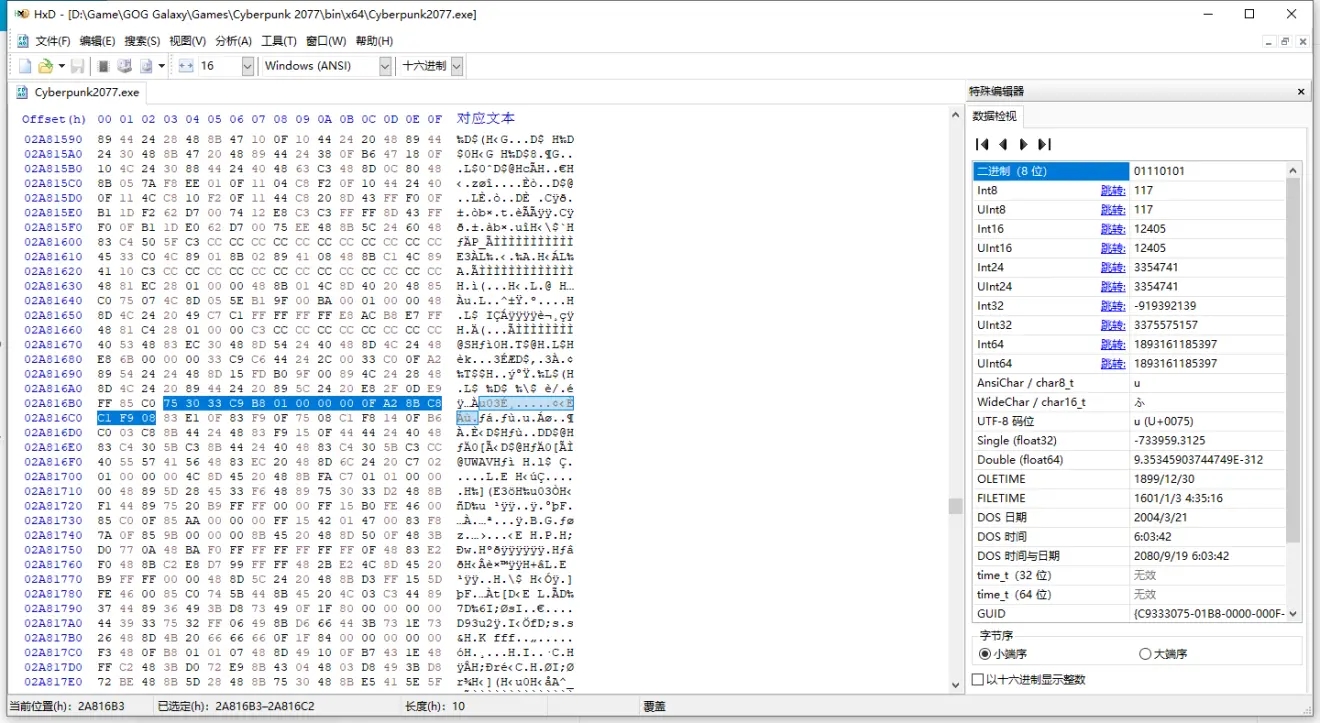Open the Windows (ANSI) charset dropdown
The image size is (1320, 723).
click(x=385, y=66)
